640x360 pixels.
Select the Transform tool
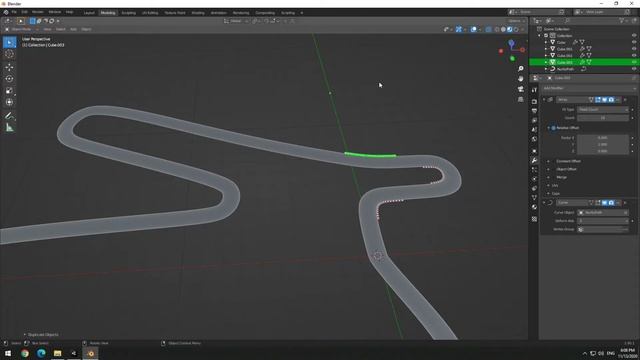(x=9, y=102)
